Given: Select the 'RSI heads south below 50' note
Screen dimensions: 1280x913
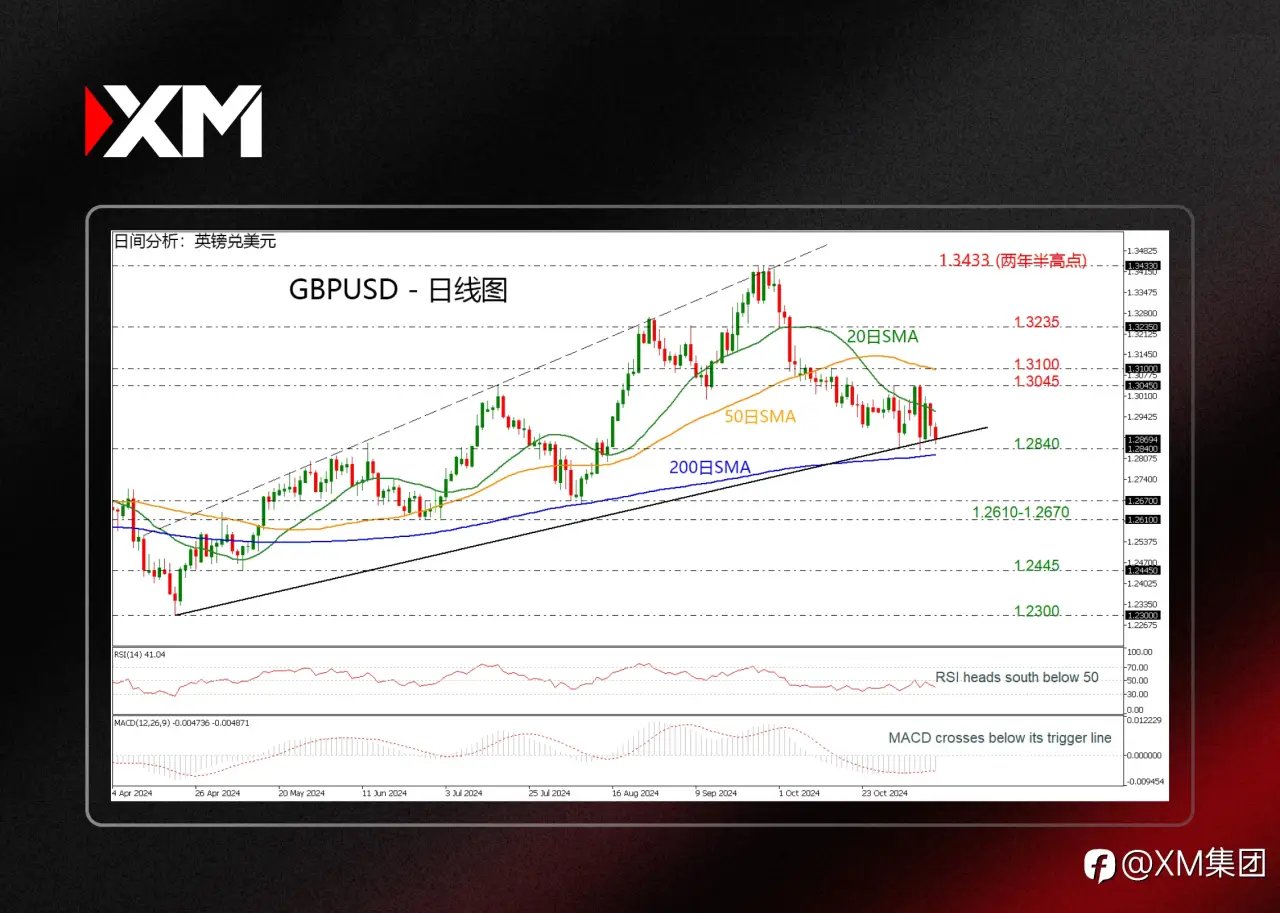Looking at the screenshot, I should coord(1017,677).
